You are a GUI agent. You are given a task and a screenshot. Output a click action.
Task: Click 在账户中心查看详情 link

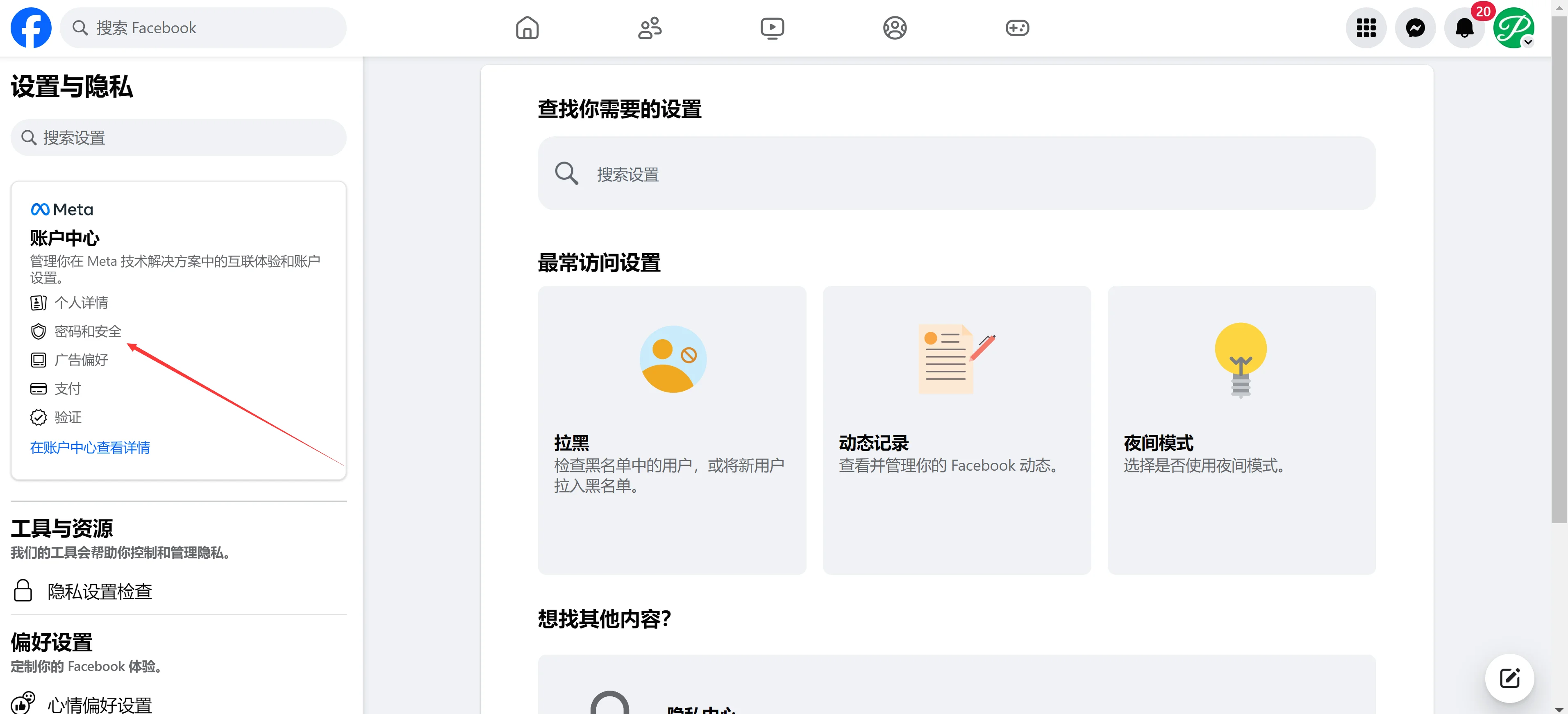90,447
